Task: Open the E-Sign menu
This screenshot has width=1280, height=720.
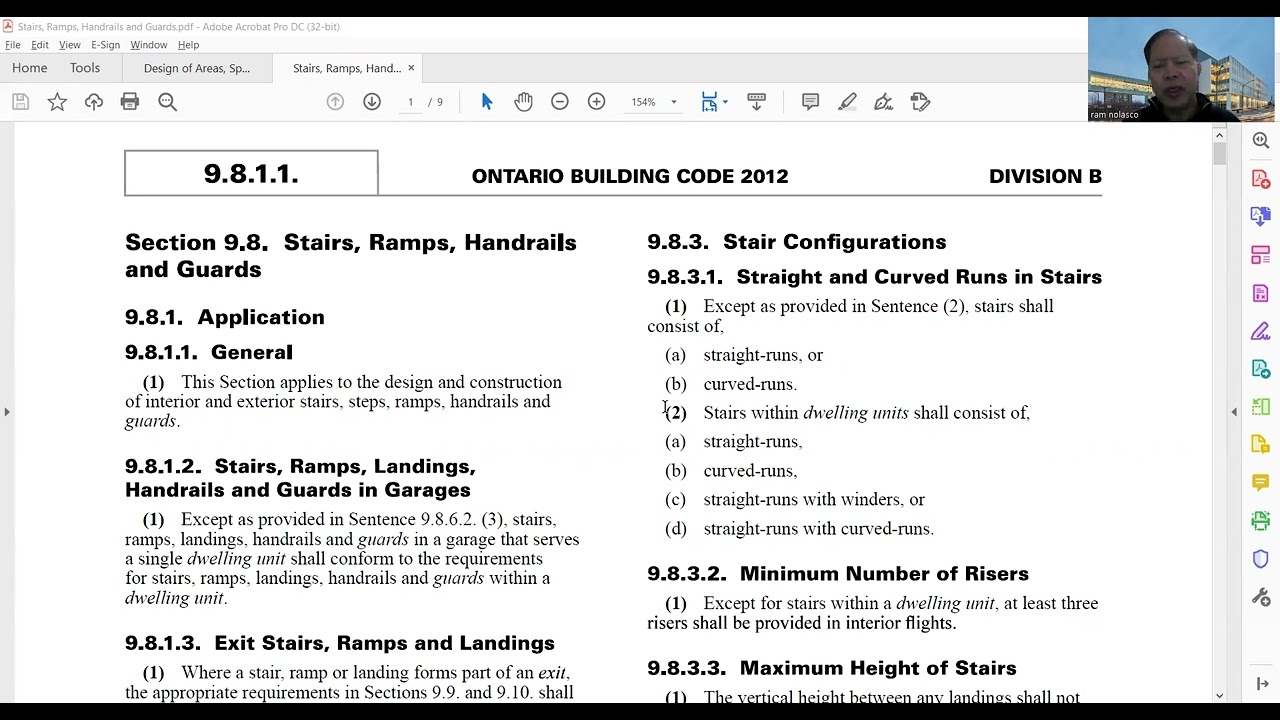Action: point(105,45)
